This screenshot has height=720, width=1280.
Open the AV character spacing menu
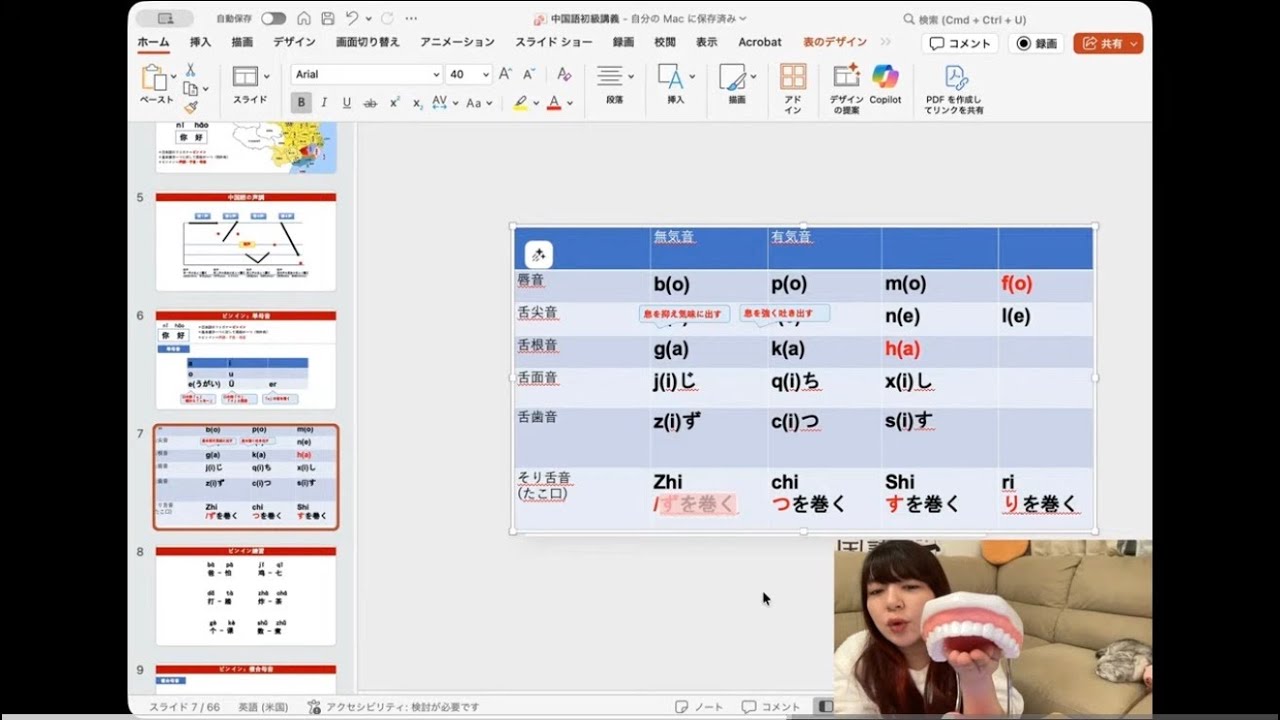click(x=444, y=102)
